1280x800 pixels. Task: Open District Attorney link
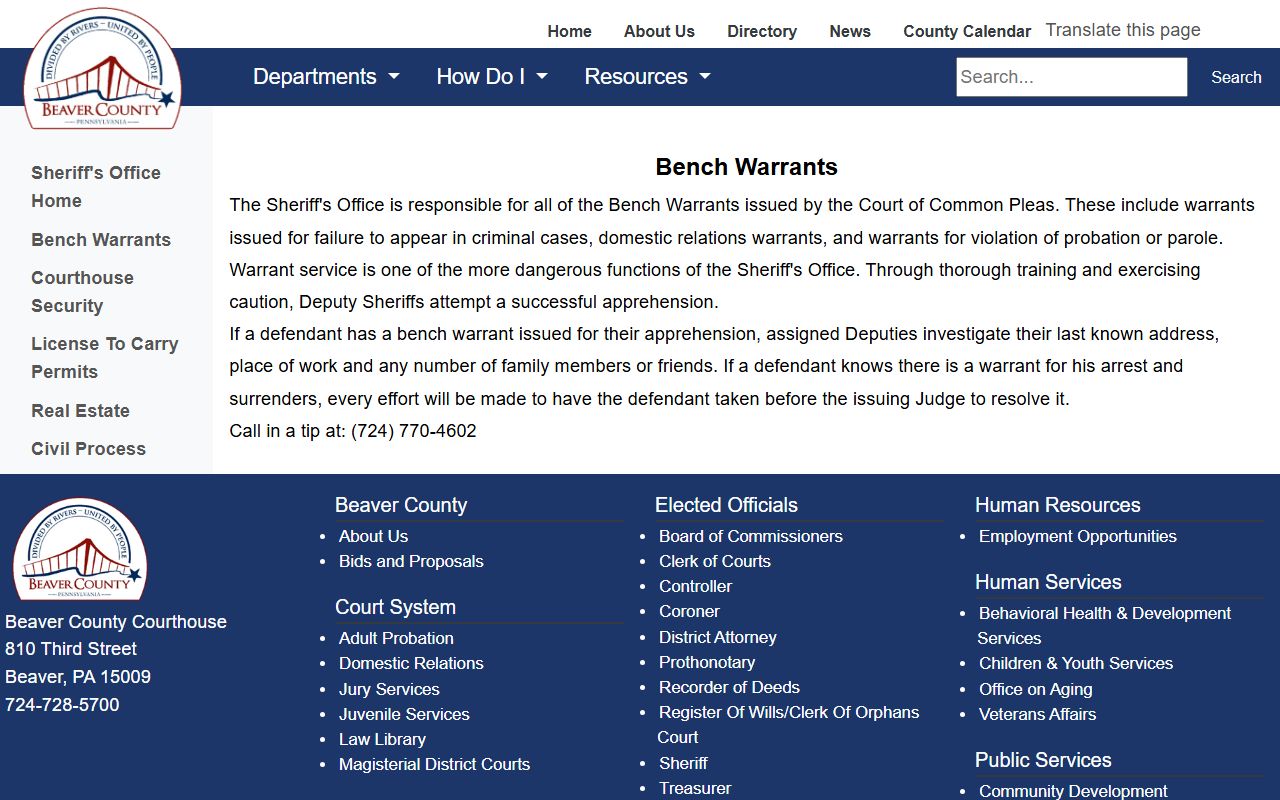717,637
